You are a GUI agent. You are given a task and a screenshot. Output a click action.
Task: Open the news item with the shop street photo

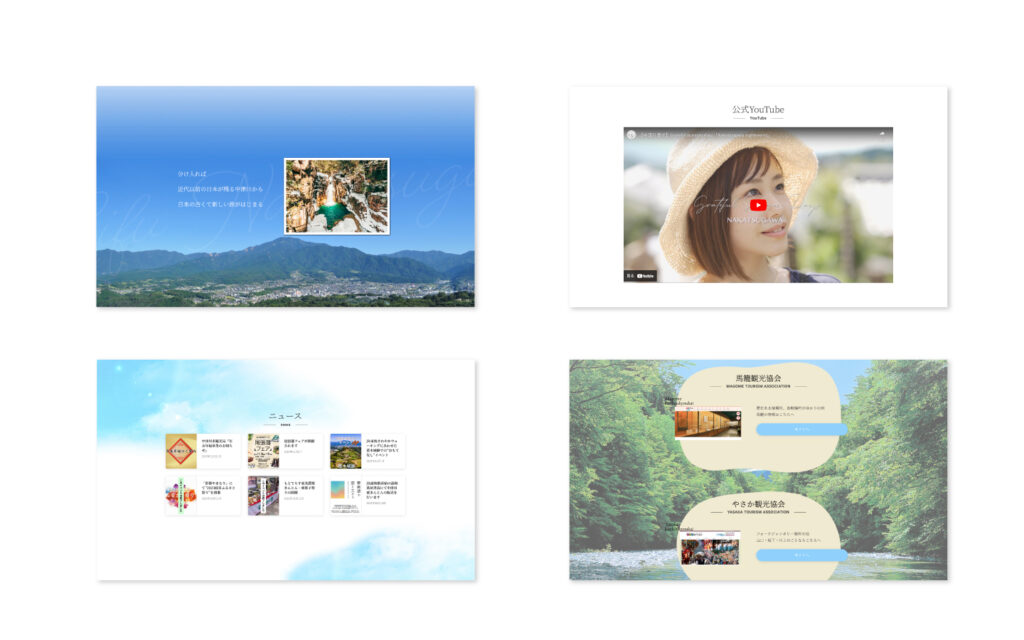tap(263, 495)
